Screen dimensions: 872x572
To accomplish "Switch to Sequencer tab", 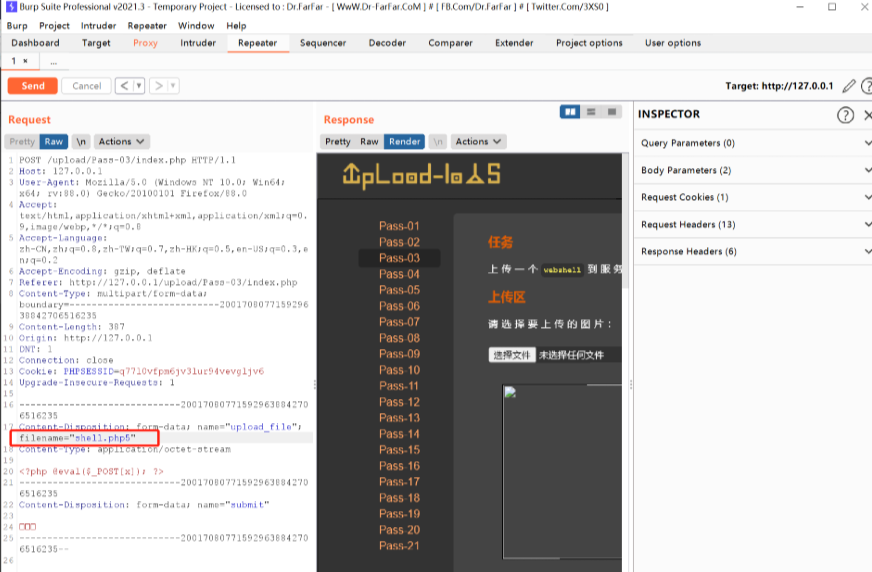I will pyautogui.click(x=323, y=43).
